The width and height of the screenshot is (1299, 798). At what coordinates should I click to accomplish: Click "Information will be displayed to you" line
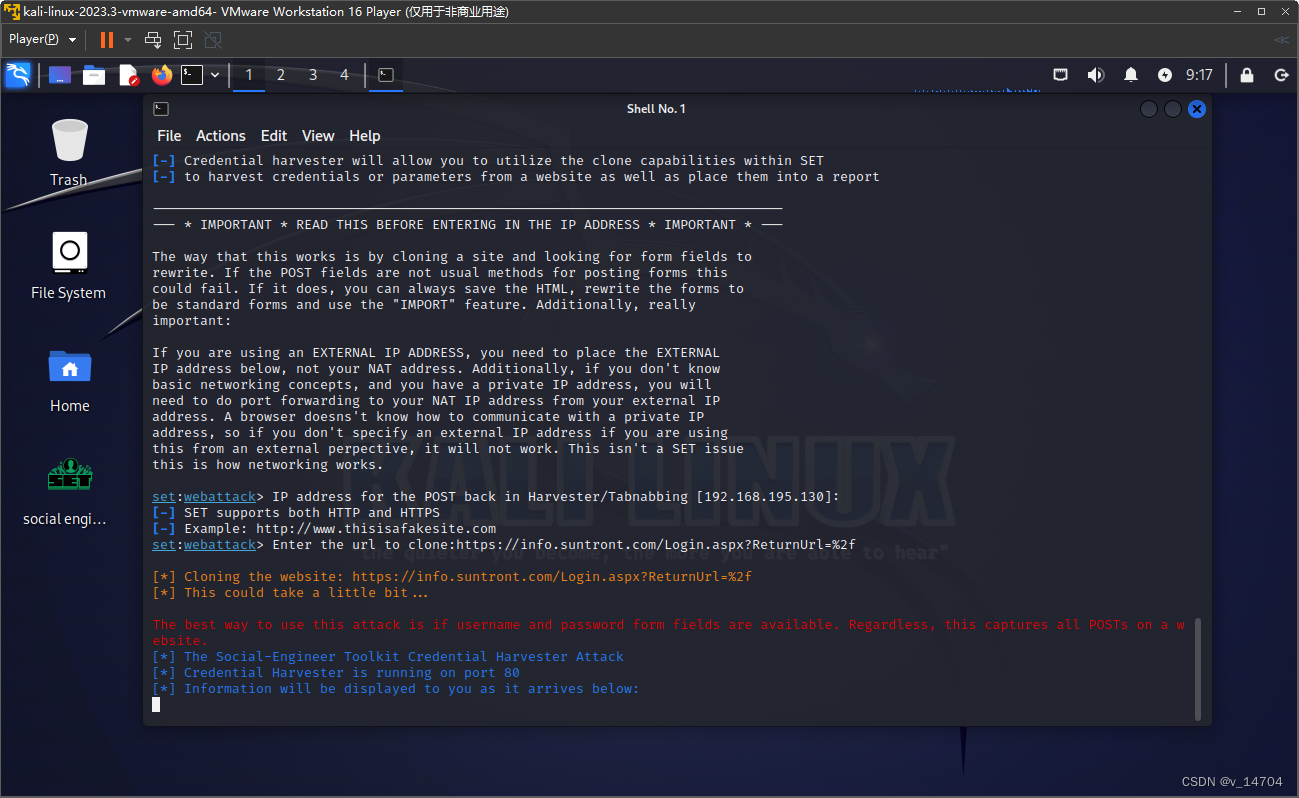395,689
